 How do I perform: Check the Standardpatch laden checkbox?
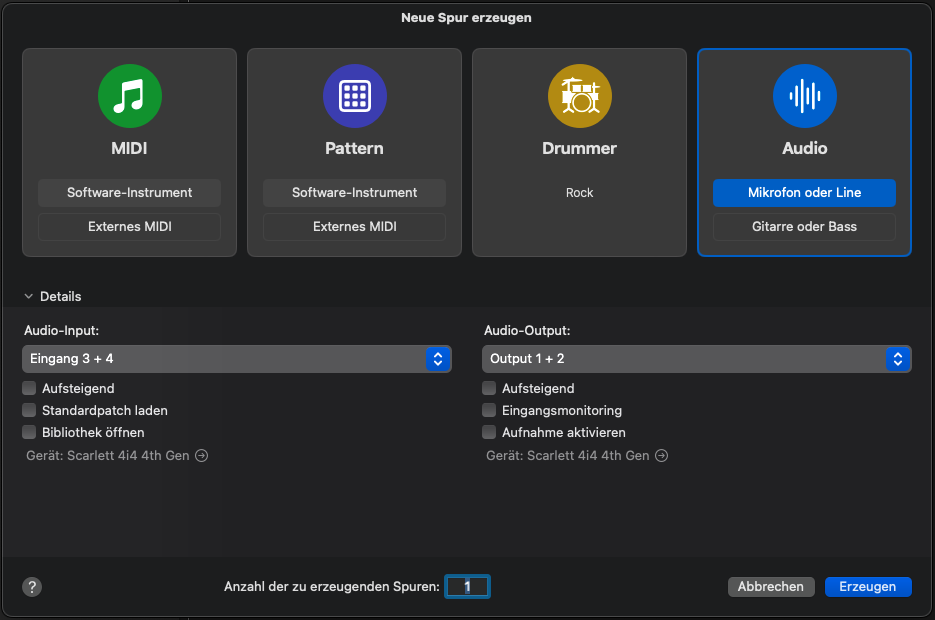click(x=29, y=410)
